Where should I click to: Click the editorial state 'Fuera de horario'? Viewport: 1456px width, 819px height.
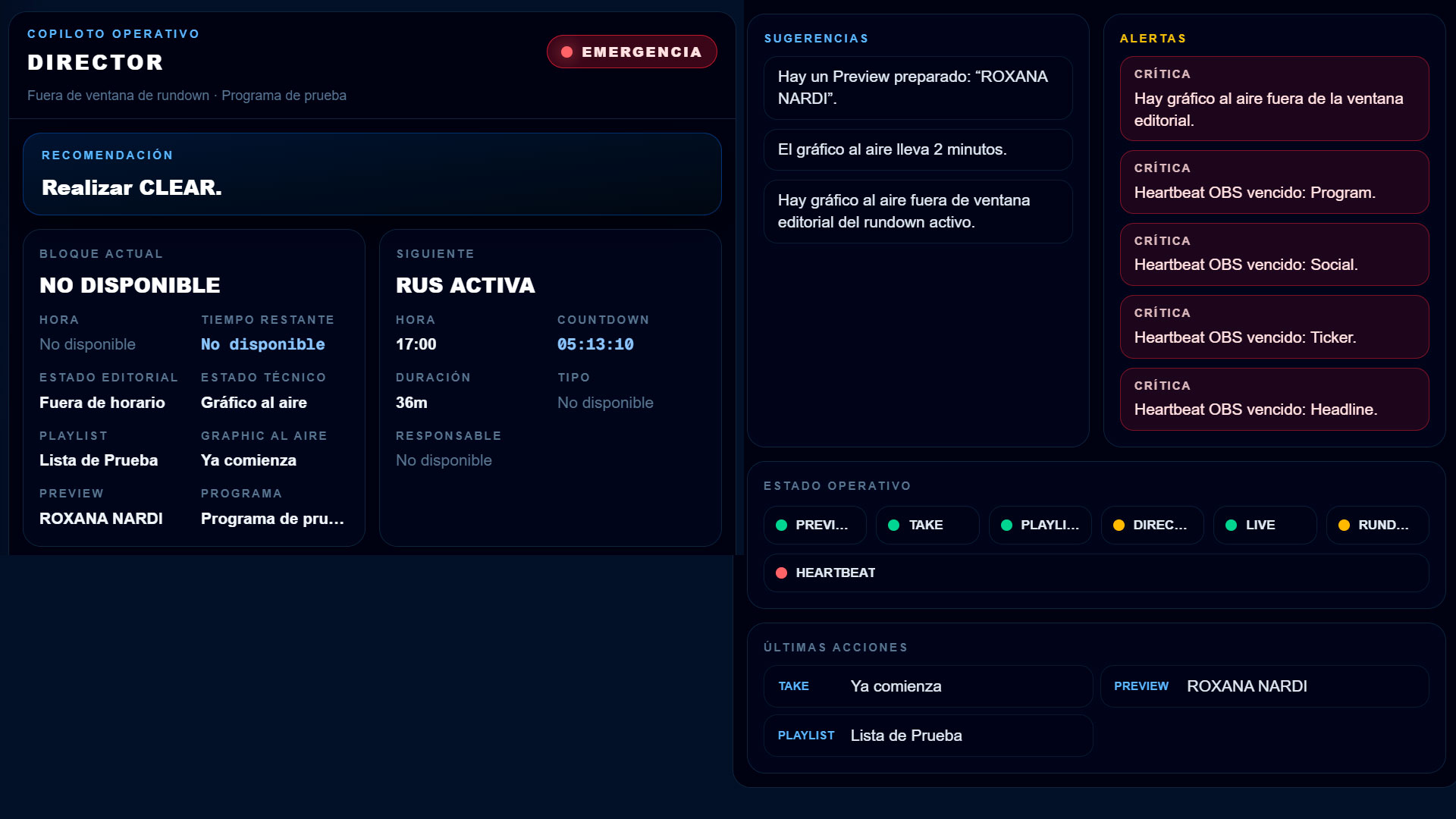click(x=102, y=403)
